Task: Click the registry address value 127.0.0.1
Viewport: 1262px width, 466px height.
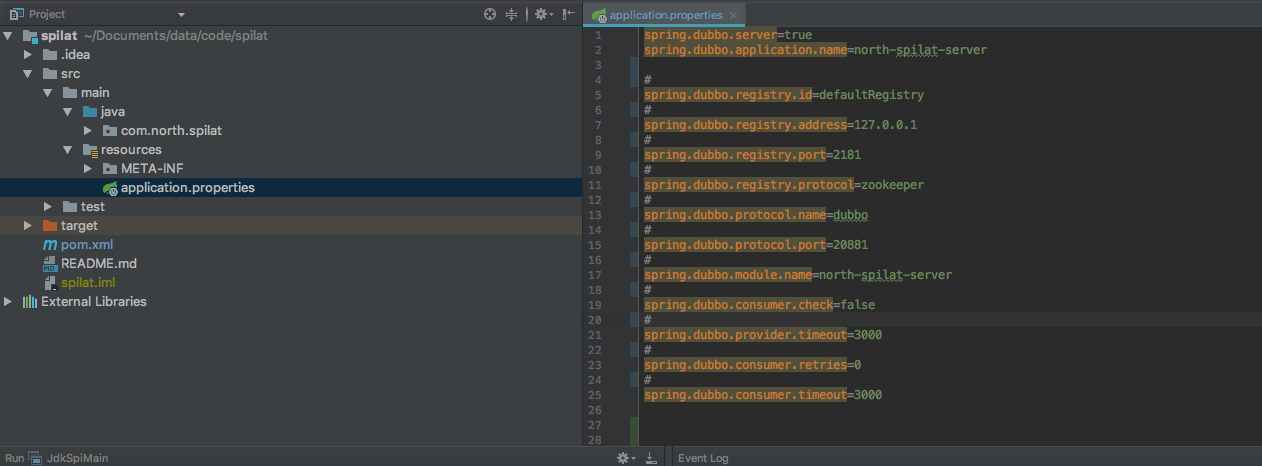Action: click(885, 125)
